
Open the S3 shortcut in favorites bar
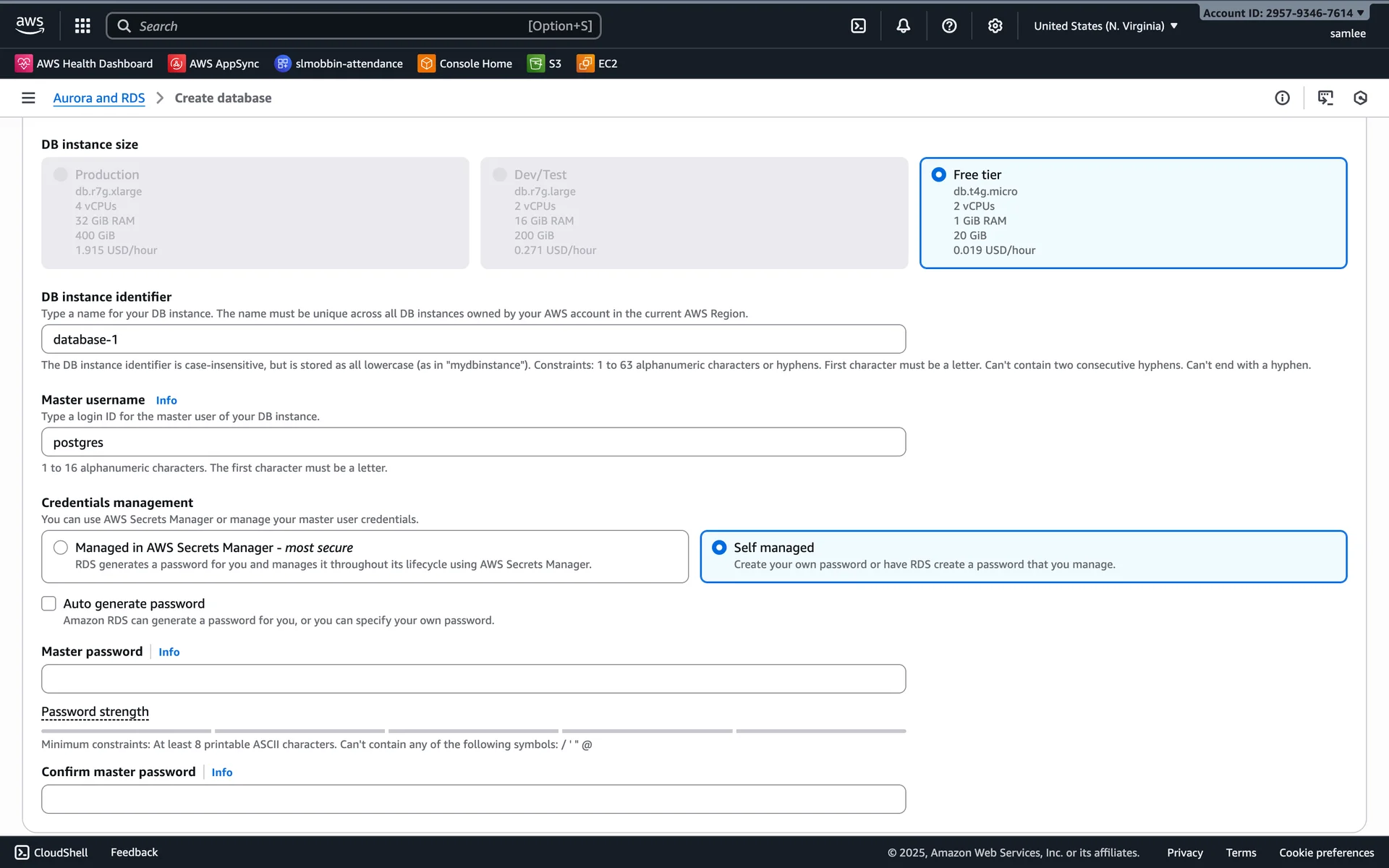point(545,64)
